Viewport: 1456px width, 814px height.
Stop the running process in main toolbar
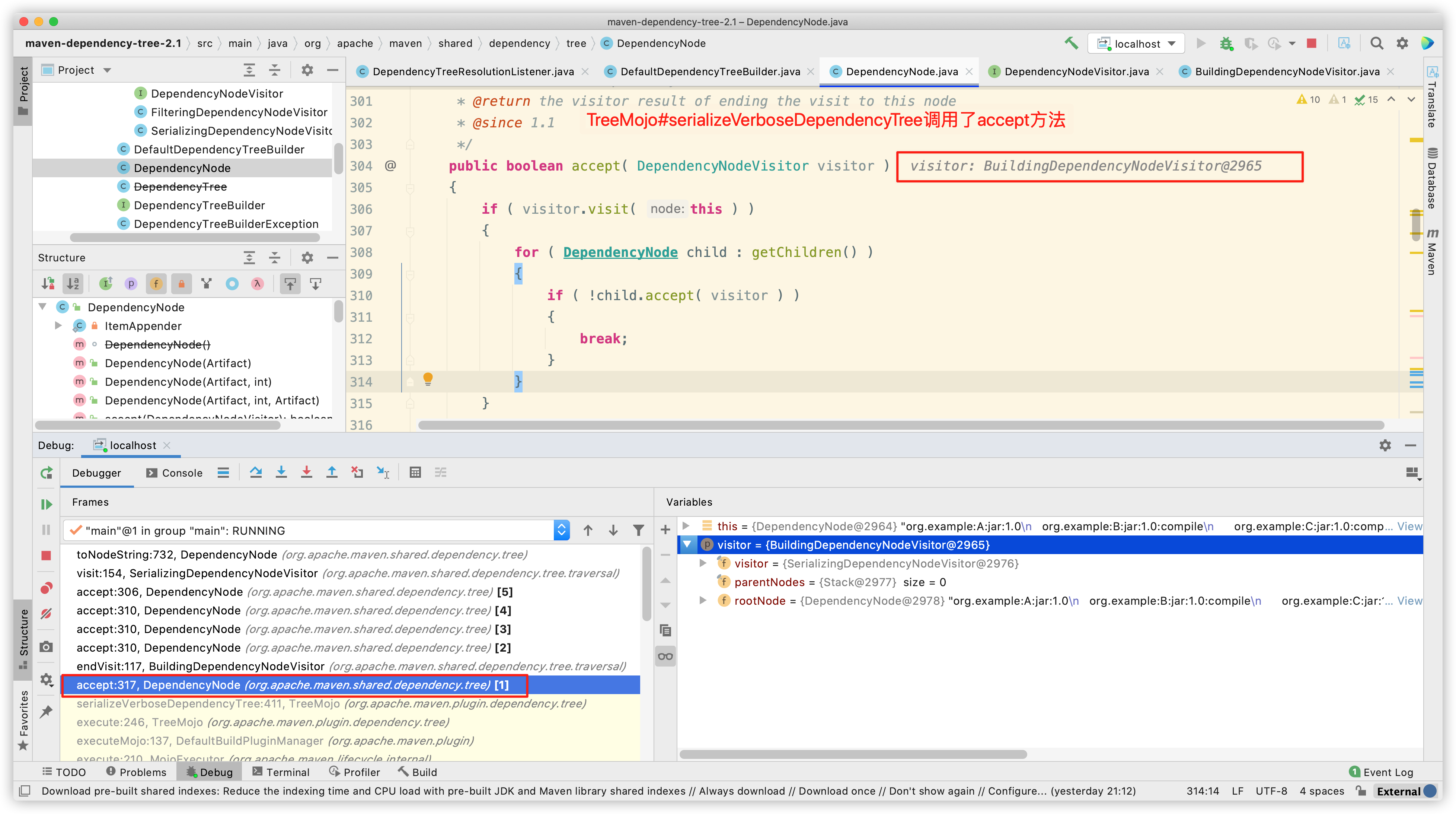1311,43
